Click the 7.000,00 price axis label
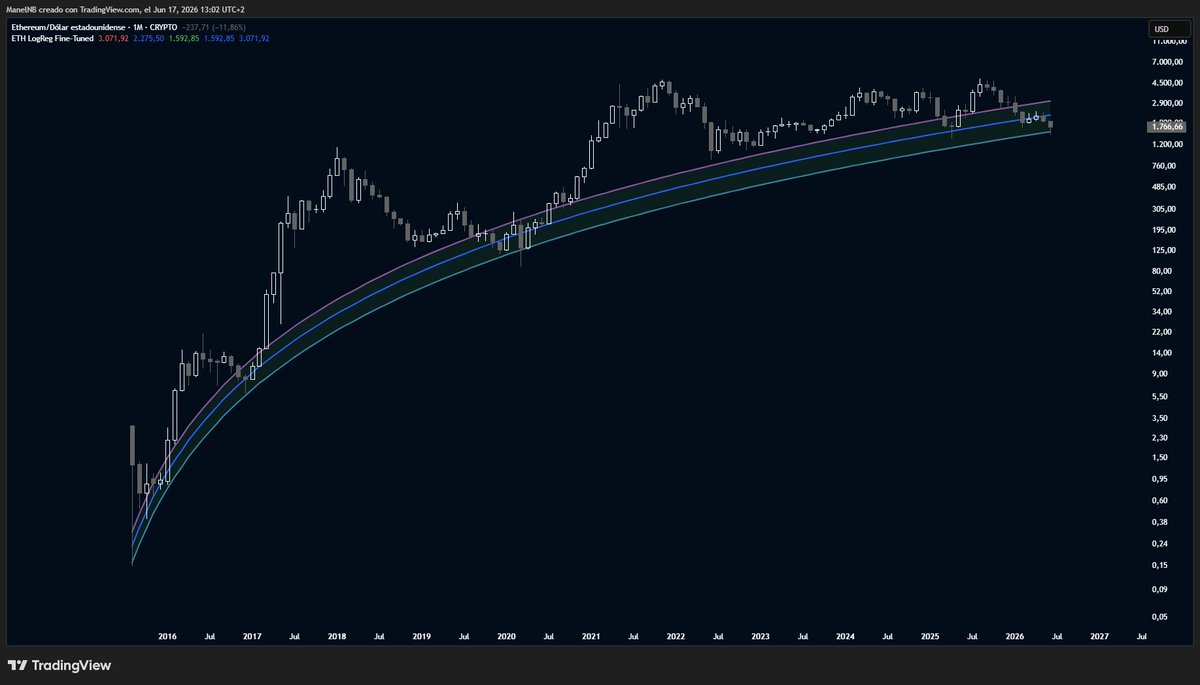This screenshot has height=685, width=1200. [1167, 63]
